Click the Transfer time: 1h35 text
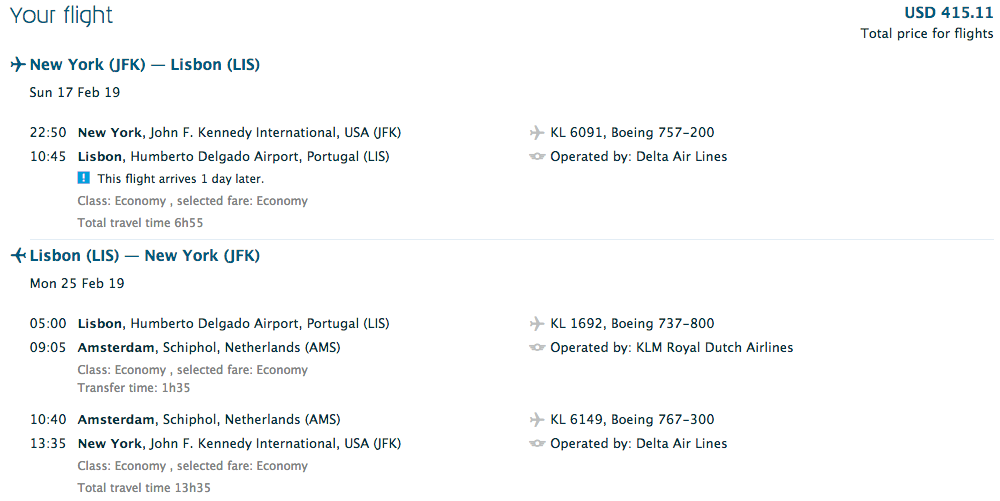 pyautogui.click(x=133, y=388)
